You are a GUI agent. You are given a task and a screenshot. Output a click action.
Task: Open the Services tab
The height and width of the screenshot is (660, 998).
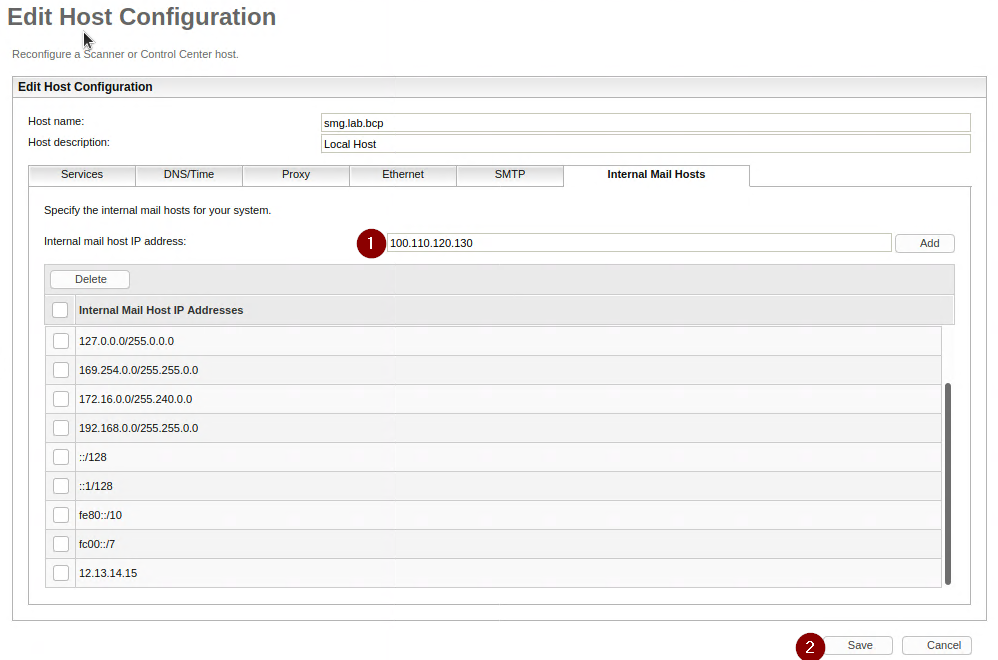(x=82, y=175)
